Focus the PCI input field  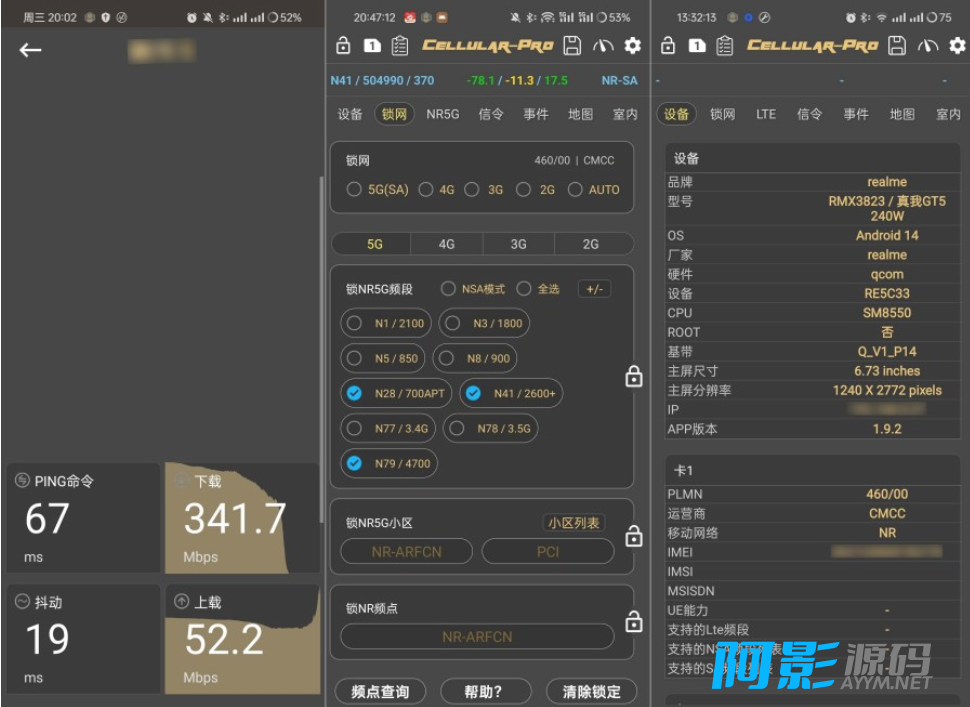click(x=547, y=551)
